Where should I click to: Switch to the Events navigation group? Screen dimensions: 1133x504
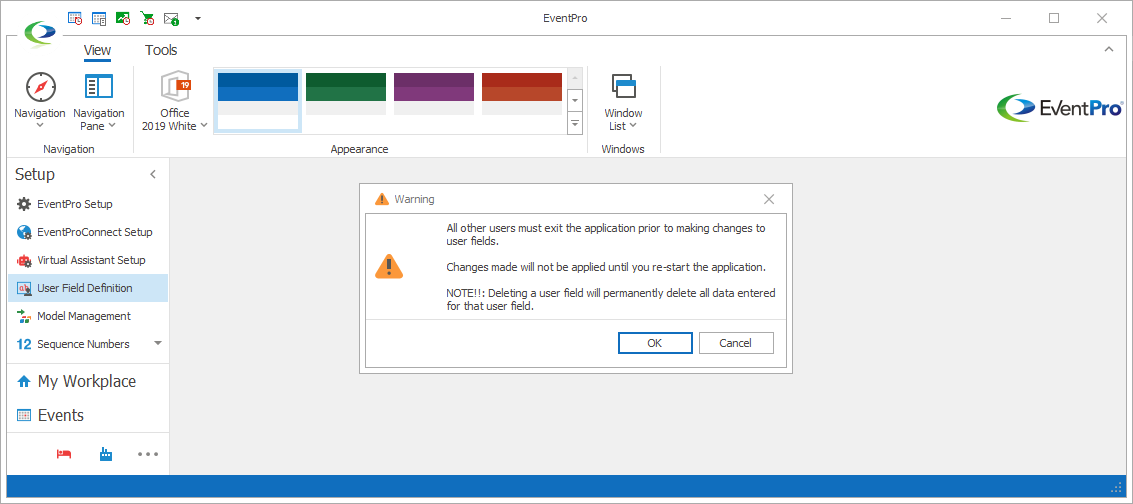(x=87, y=415)
